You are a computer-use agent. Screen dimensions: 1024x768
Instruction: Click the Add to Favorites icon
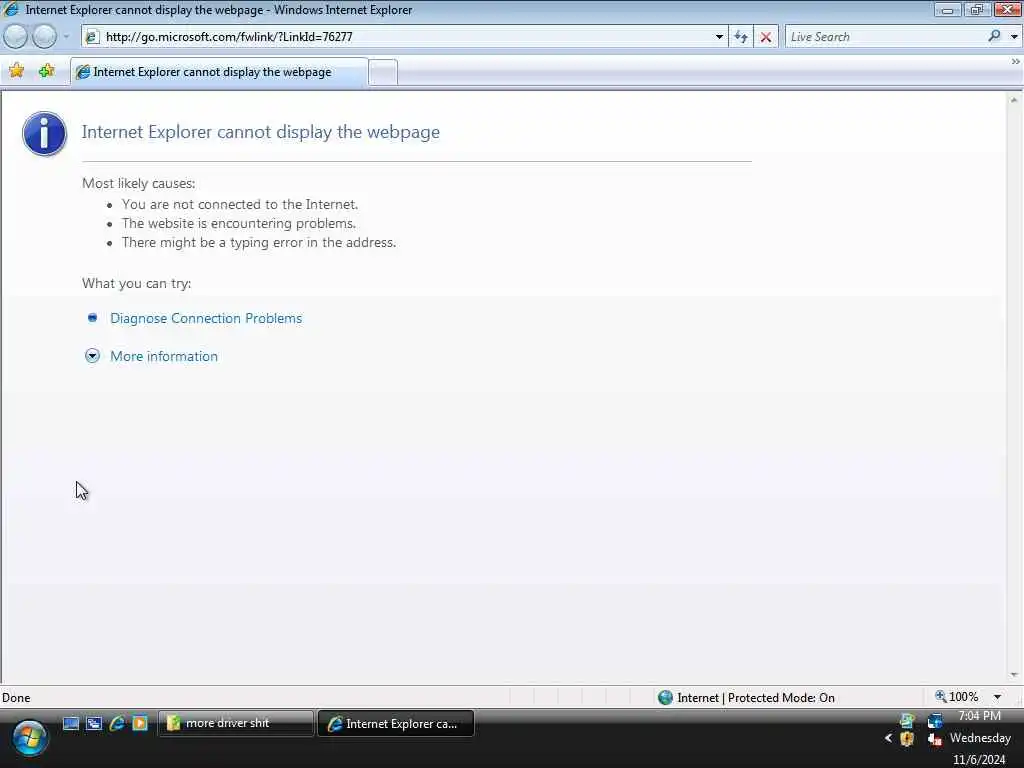(46, 71)
